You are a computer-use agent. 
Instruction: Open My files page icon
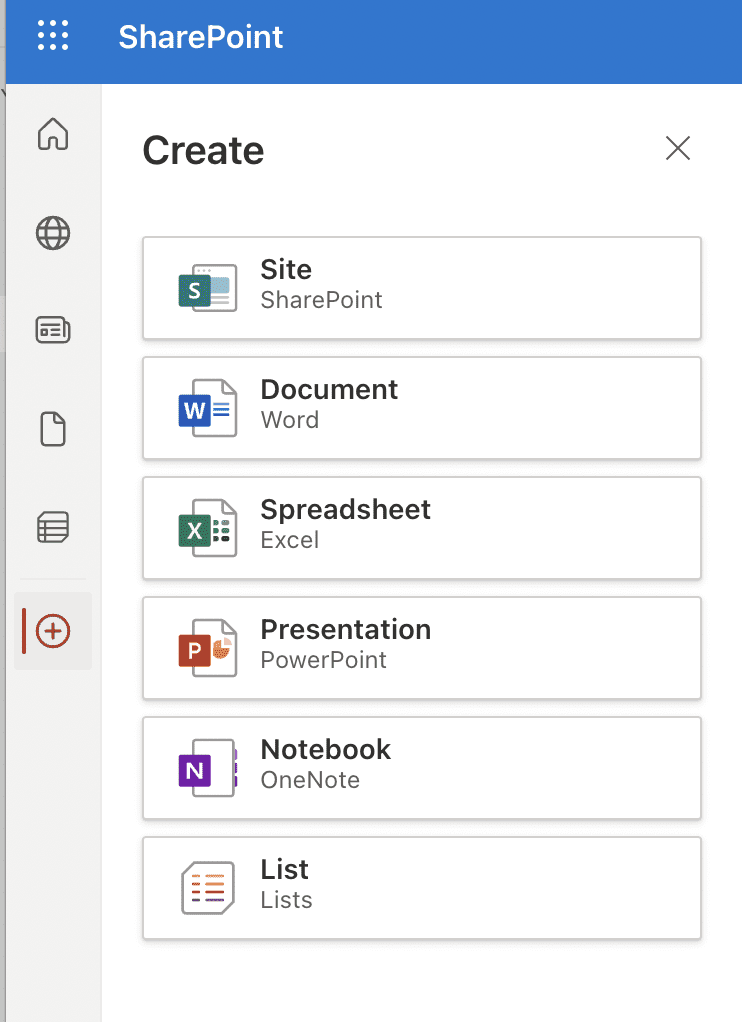53,429
